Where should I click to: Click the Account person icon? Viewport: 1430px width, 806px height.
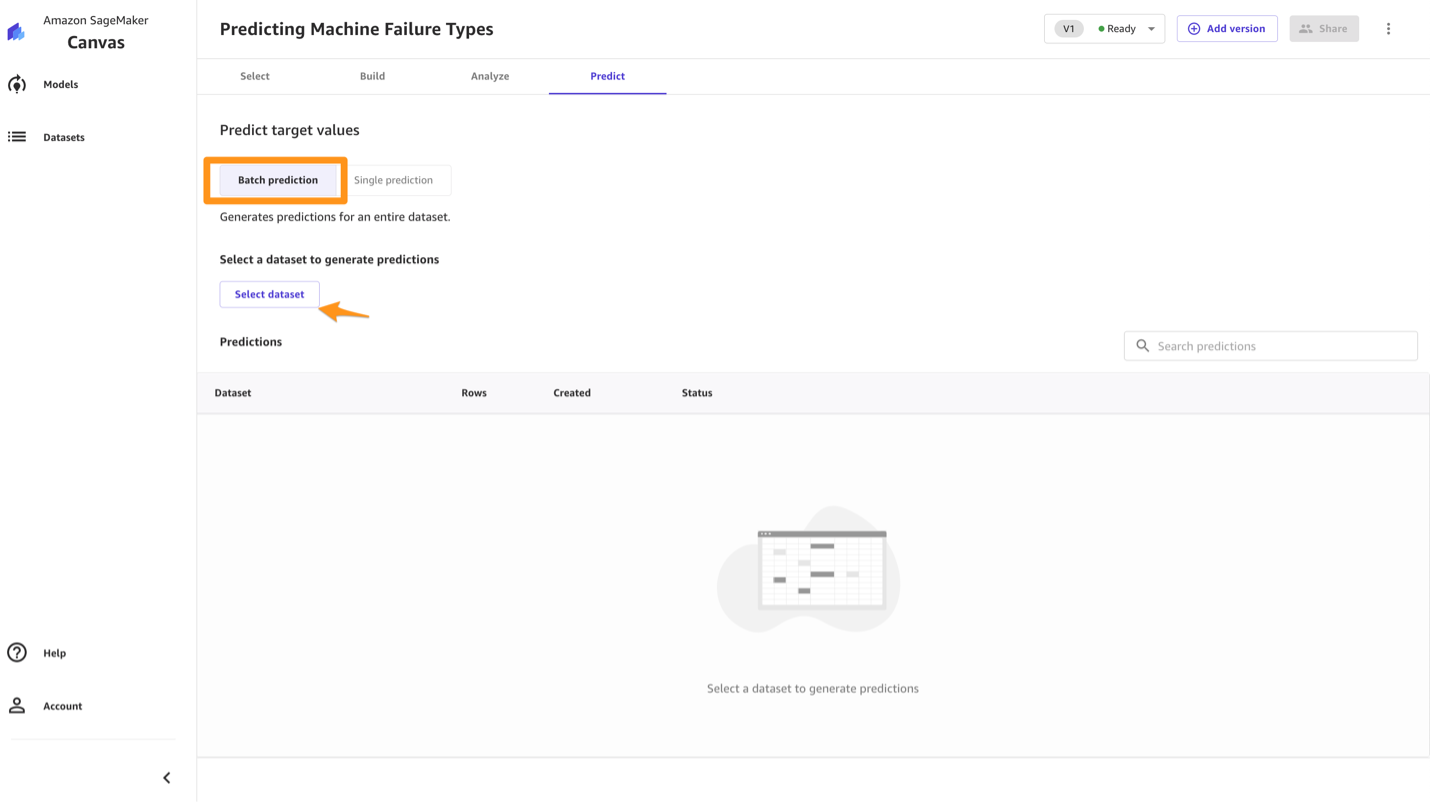(x=17, y=706)
